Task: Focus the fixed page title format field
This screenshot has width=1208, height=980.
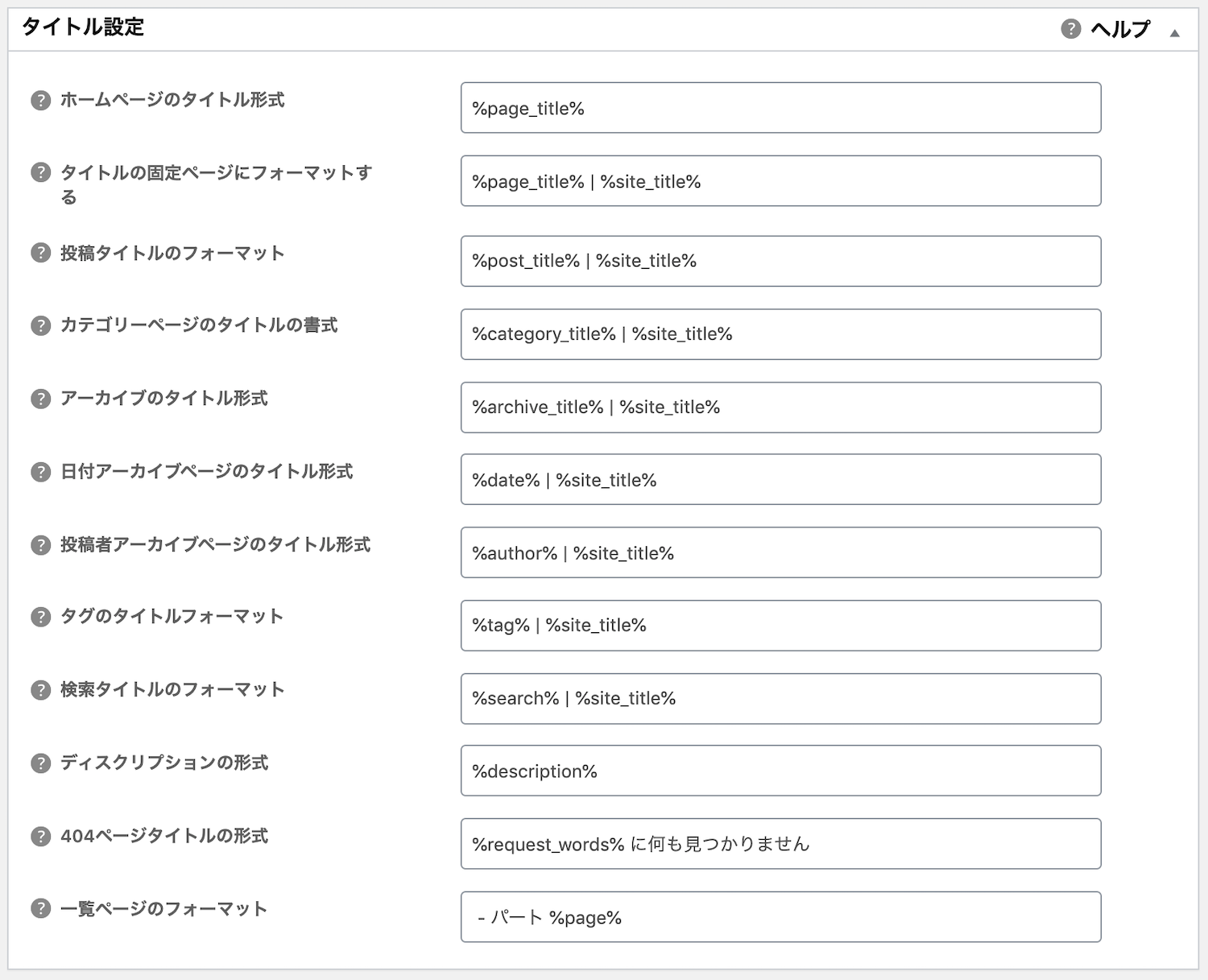Action: [780, 181]
